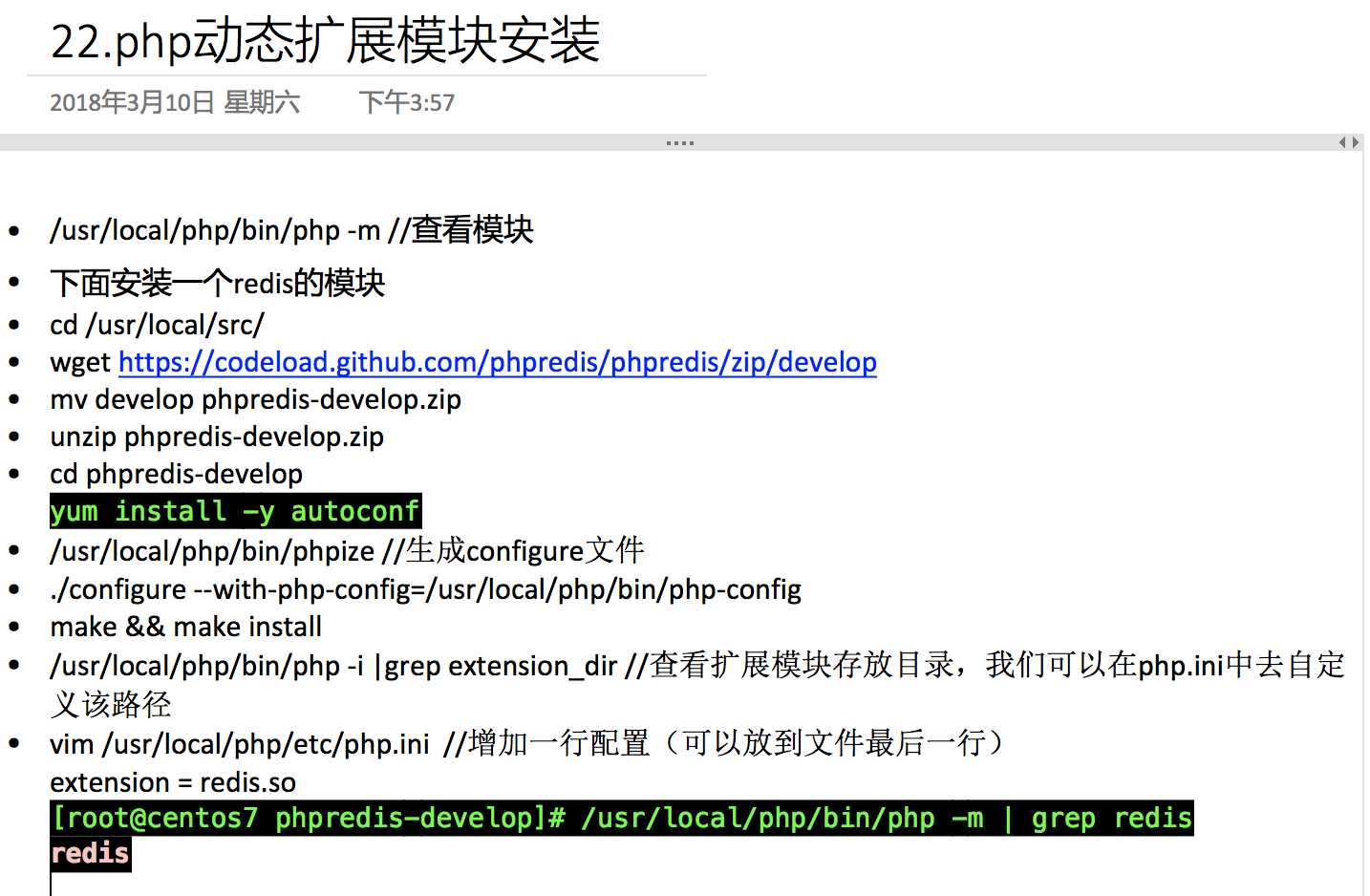Click the line 'cd /usr/local/src/'
Screen dimensions: 1370x896
pyautogui.click(x=157, y=325)
